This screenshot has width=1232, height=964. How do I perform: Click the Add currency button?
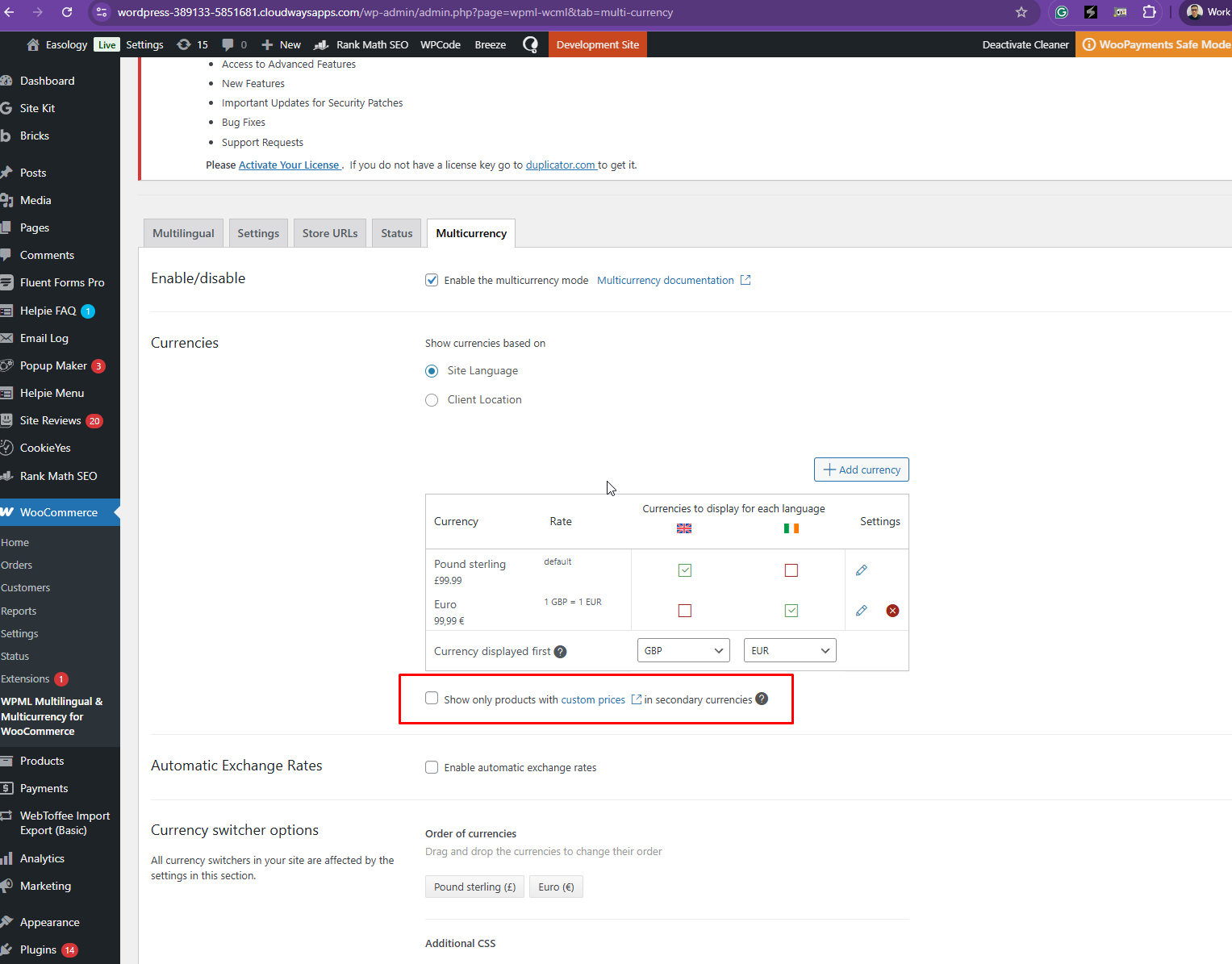pyautogui.click(x=861, y=469)
